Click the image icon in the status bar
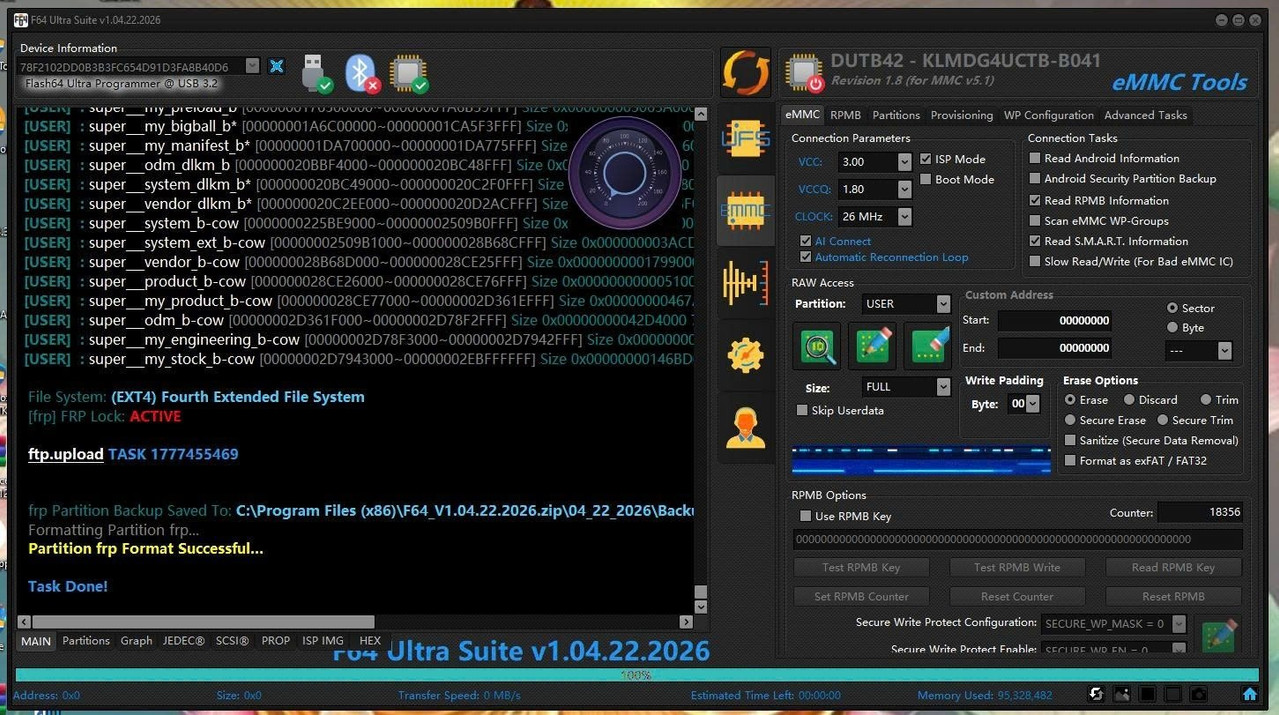This screenshot has height=715, width=1279. pyautogui.click(x=1122, y=694)
